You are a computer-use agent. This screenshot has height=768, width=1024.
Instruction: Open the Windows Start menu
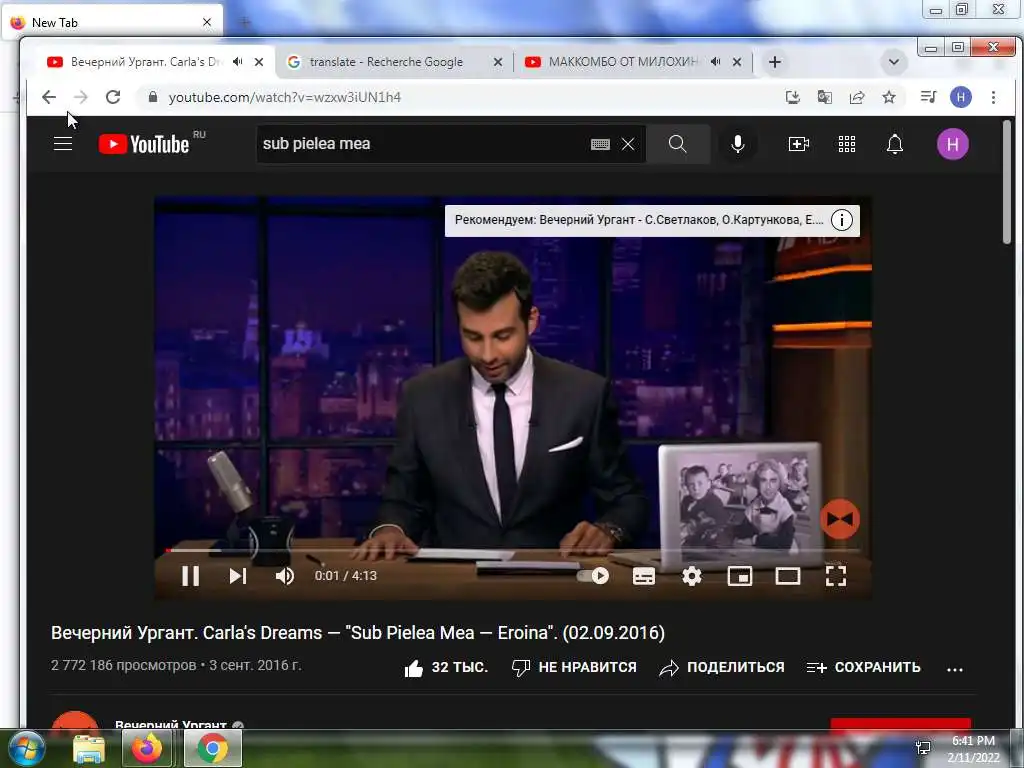(25, 748)
